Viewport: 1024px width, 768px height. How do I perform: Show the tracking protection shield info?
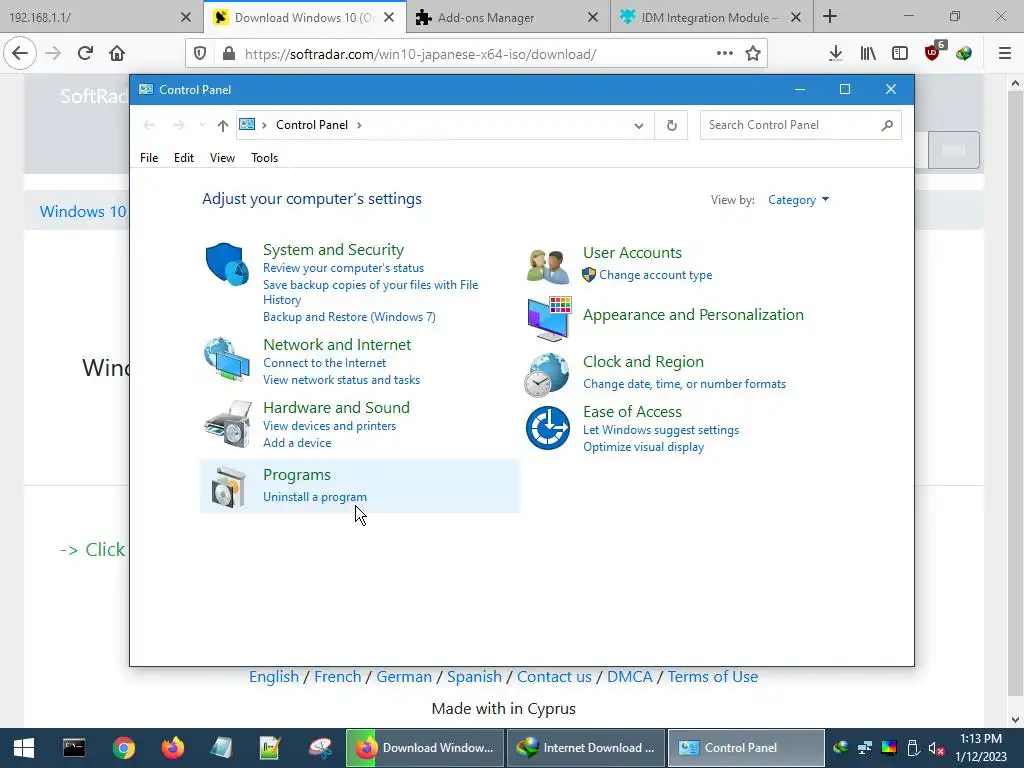(200, 54)
